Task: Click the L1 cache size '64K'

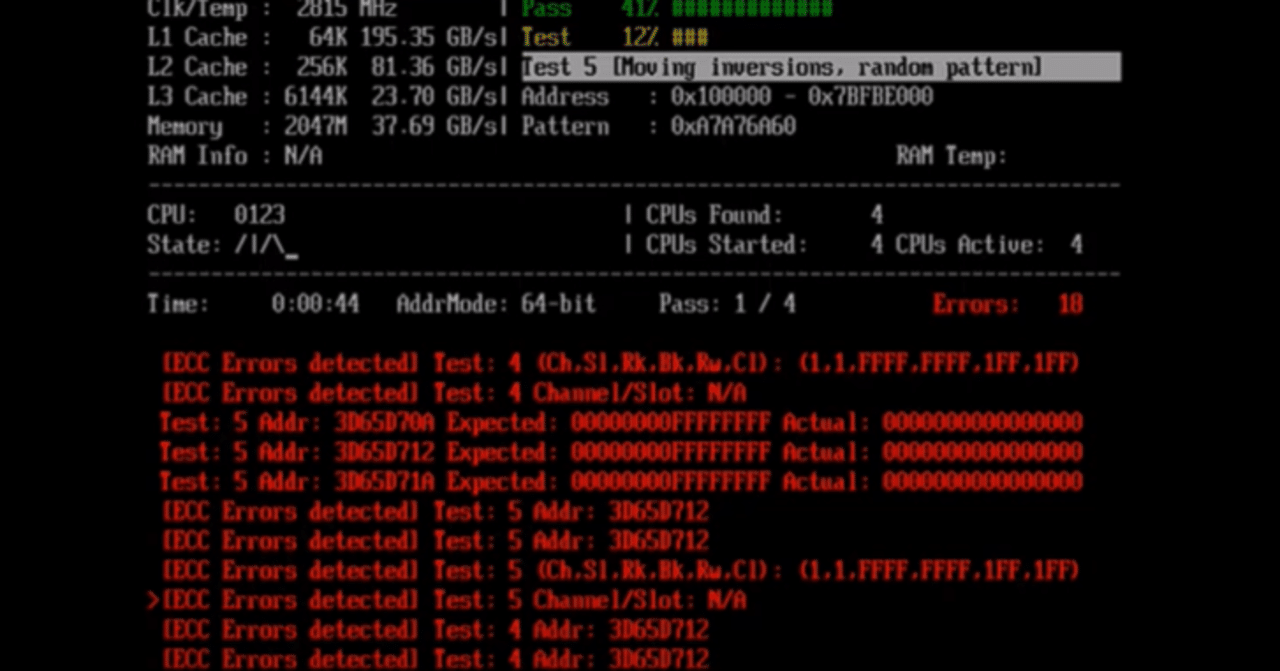Action: [x=328, y=38]
